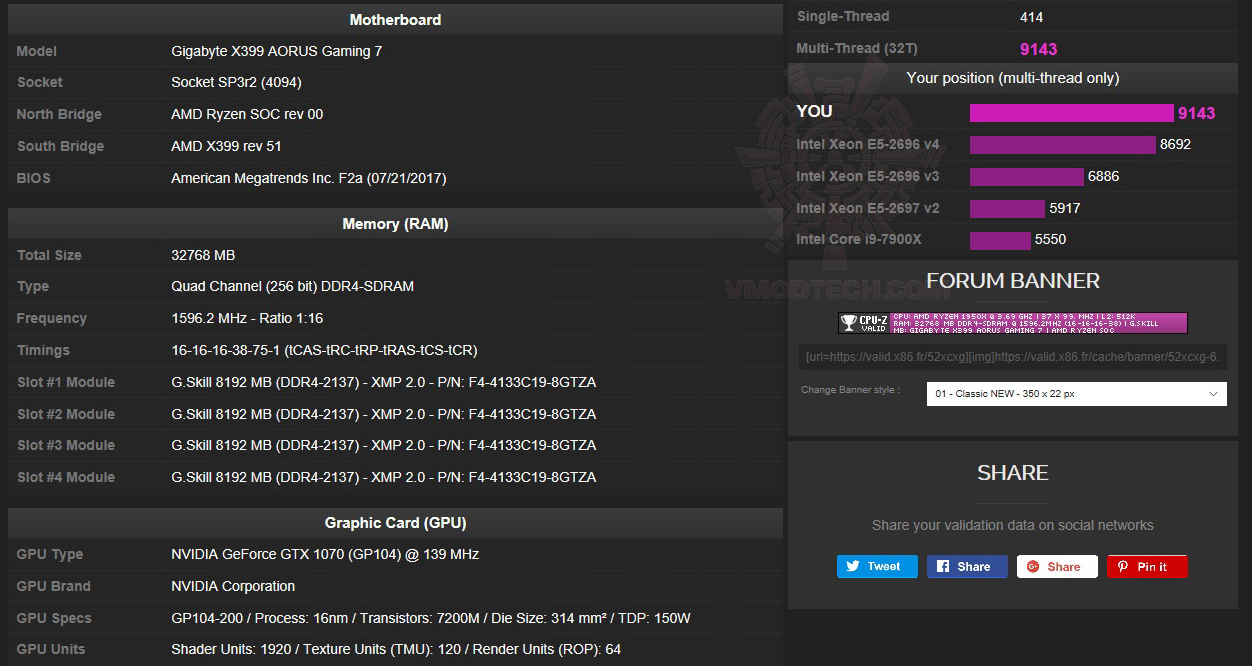The image size is (1252, 666).
Task: Click the AMD Ryzen SOC rev 00 value
Action: 247,114
